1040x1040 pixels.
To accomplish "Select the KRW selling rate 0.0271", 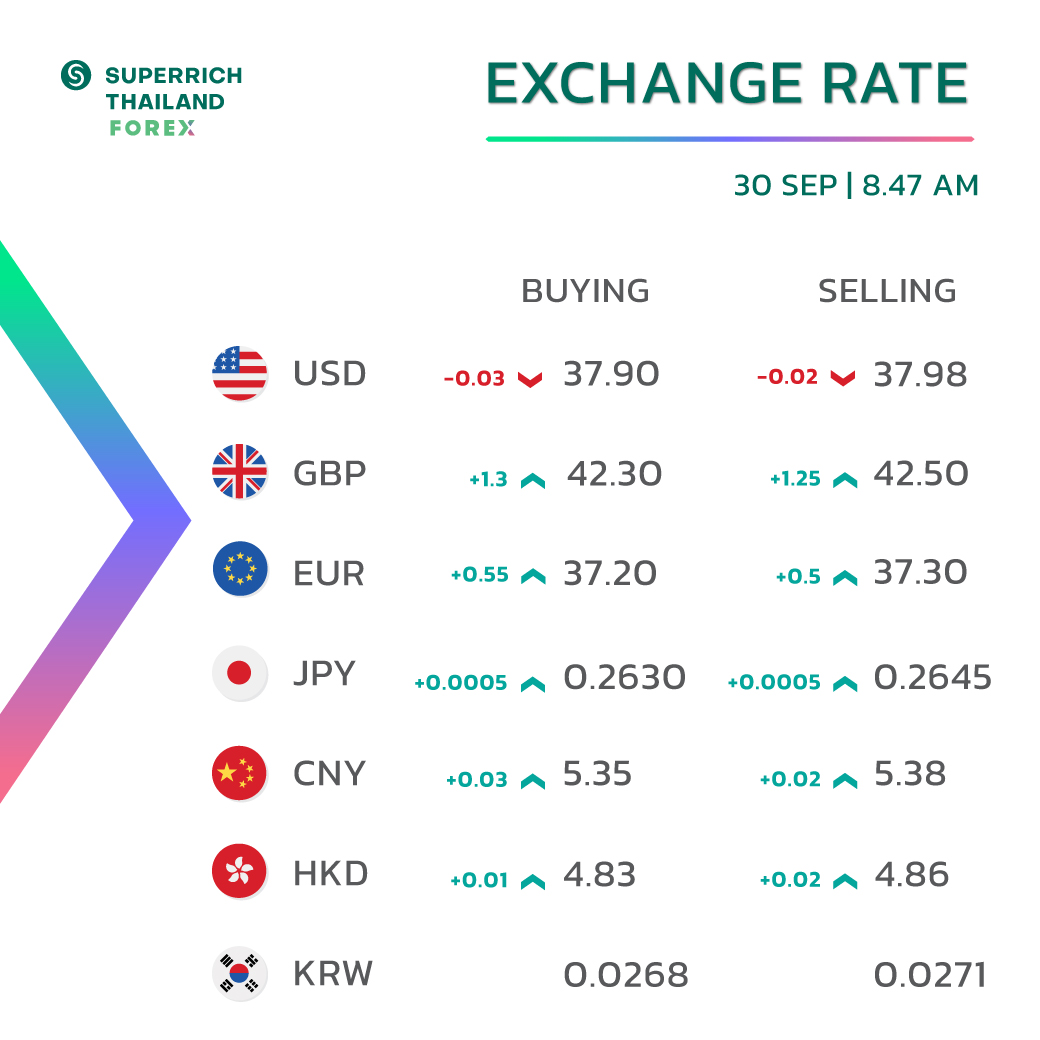I will 930,975.
